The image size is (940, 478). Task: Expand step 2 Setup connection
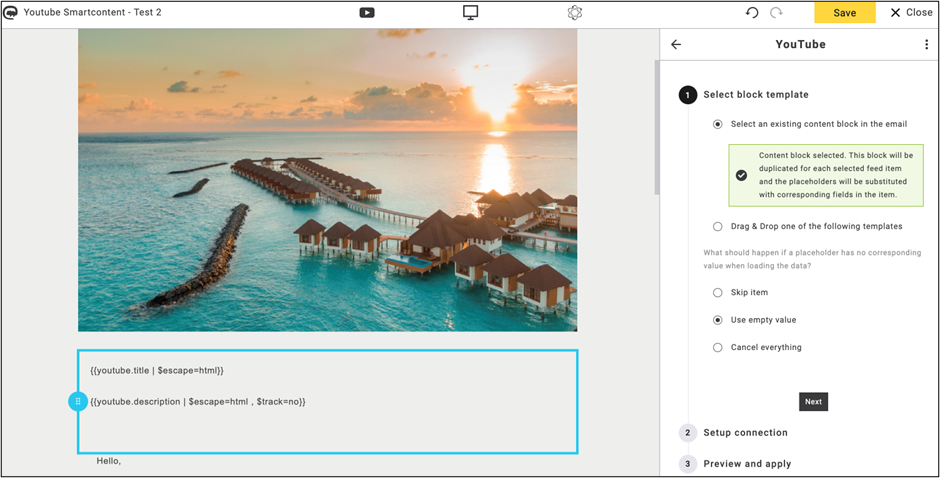[x=745, y=432]
